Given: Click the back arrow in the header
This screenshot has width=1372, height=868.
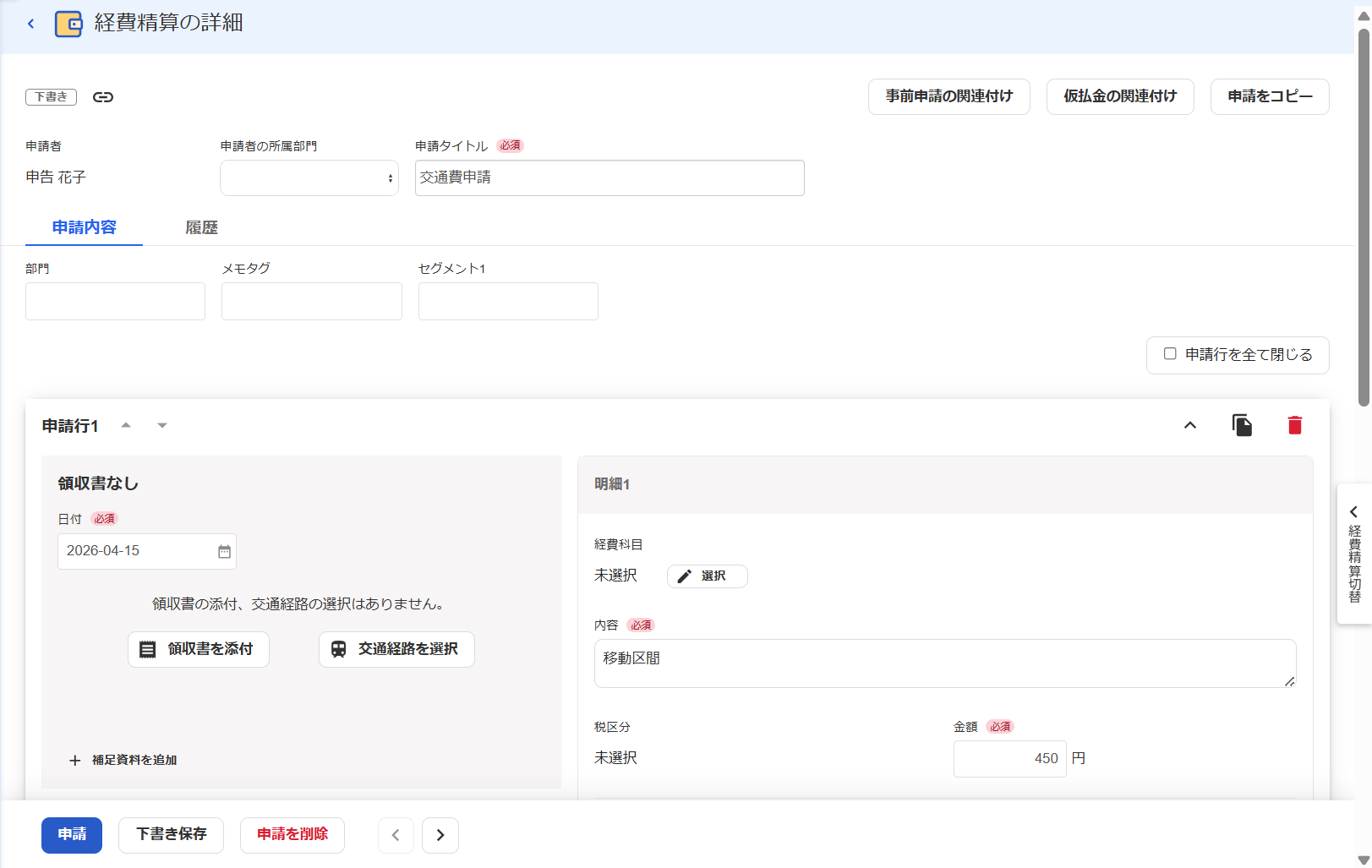Looking at the screenshot, I should (31, 24).
